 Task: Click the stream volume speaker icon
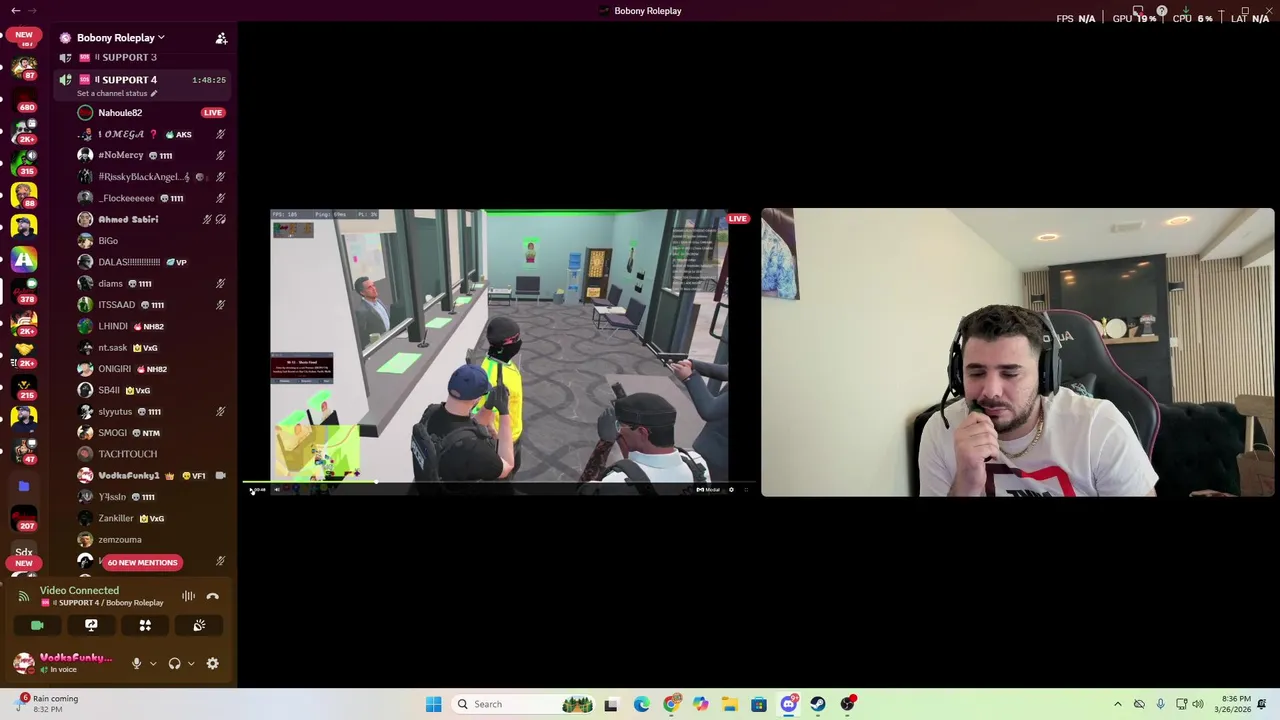tap(277, 490)
